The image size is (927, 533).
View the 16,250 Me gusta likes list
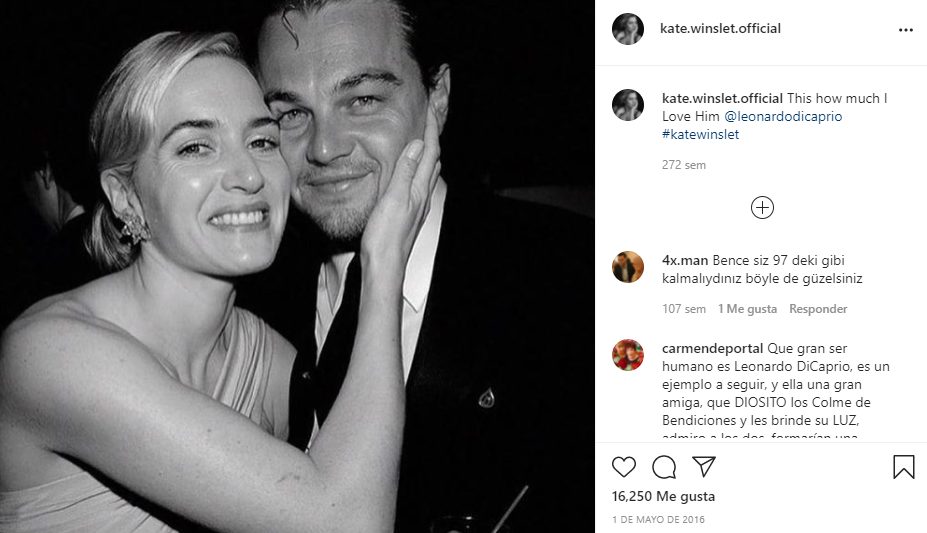(661, 497)
